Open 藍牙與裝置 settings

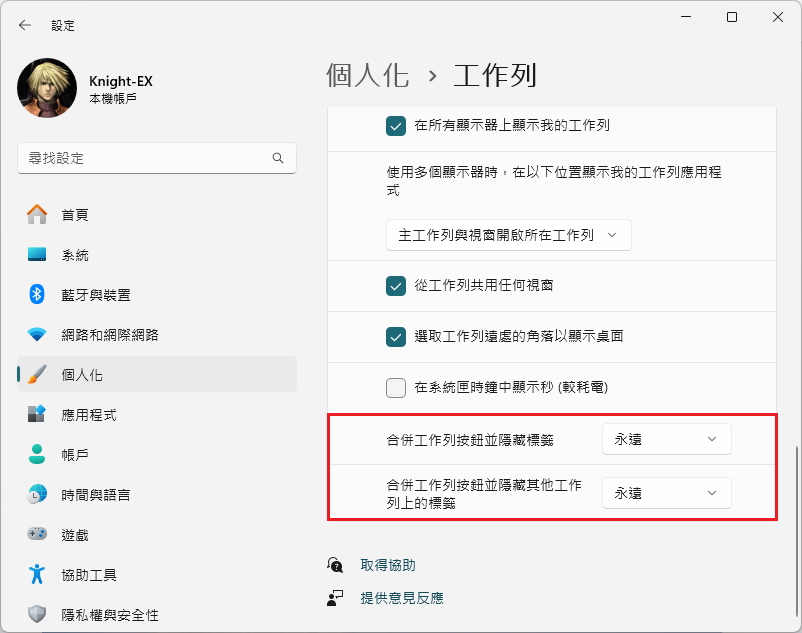157,295
